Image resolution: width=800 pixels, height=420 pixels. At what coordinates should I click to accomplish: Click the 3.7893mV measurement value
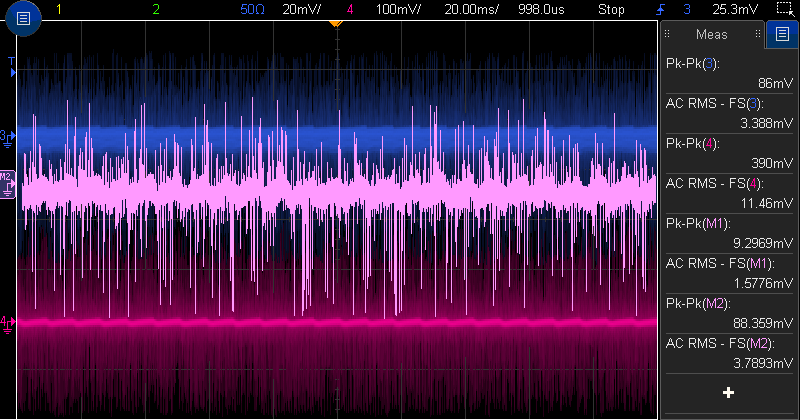[x=763, y=363]
